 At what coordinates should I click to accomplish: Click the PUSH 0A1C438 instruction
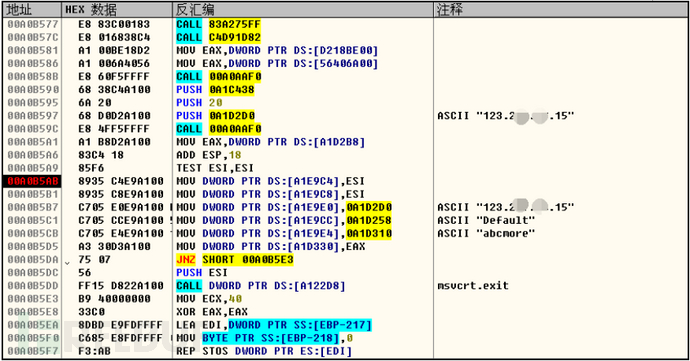coord(215,89)
